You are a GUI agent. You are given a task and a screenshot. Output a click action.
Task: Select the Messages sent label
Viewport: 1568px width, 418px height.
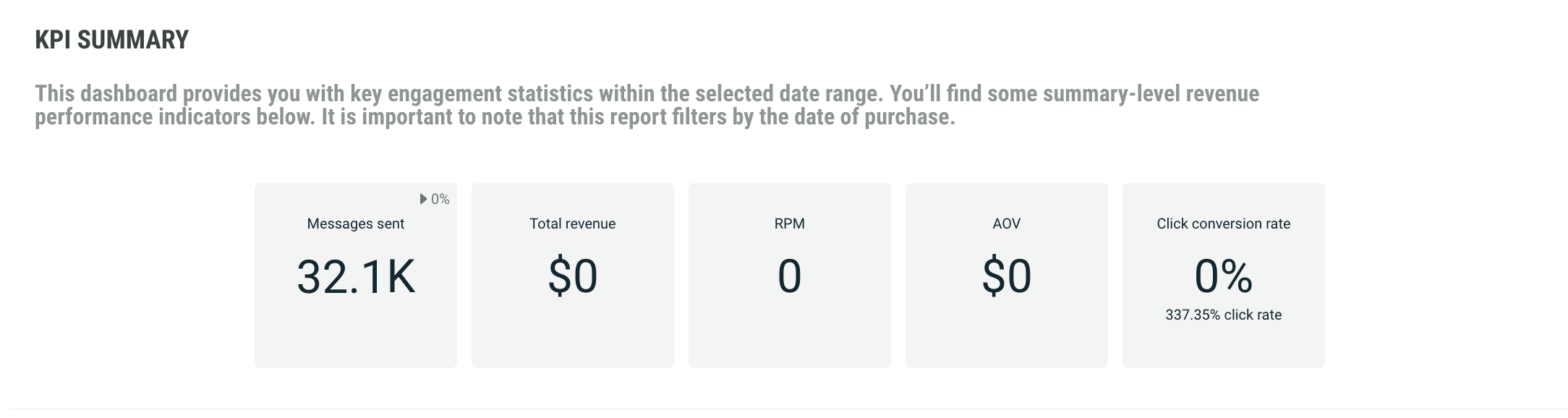point(355,223)
